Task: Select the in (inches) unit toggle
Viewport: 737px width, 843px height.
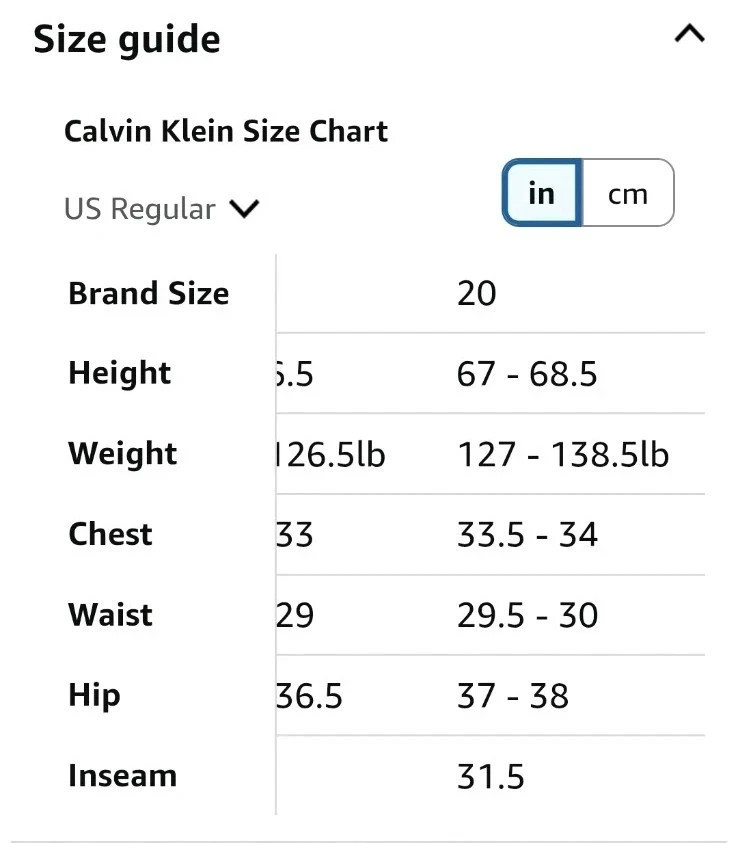Action: pos(541,193)
